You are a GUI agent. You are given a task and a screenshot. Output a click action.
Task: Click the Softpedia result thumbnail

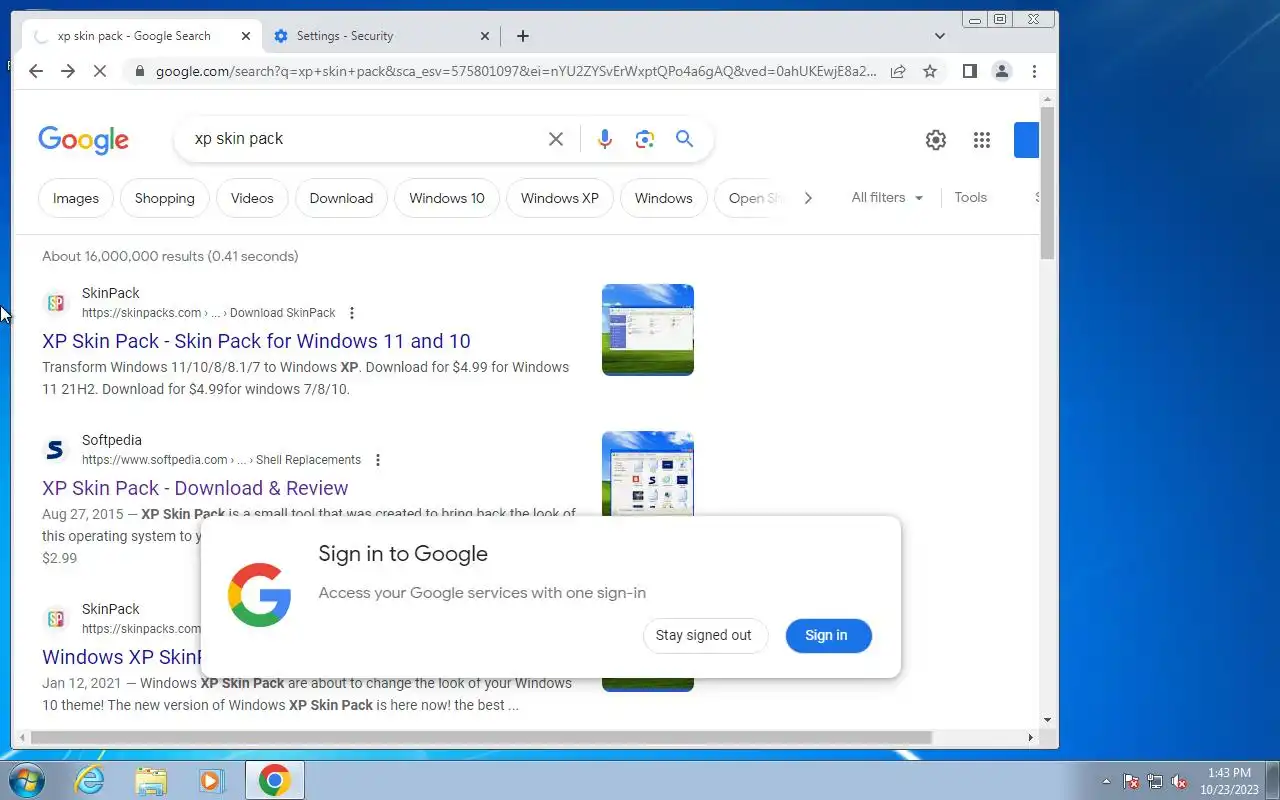(x=648, y=474)
